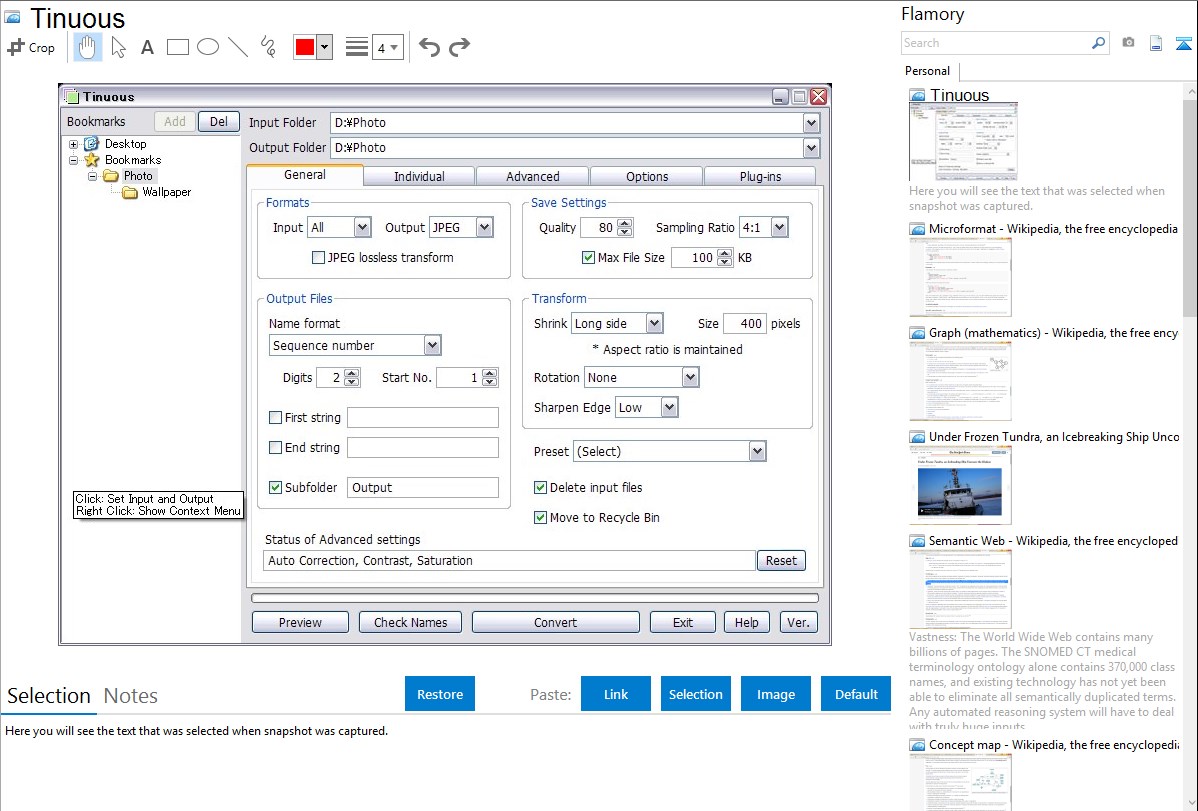The image size is (1198, 811).
Task: Uncheck the Max File Size option
Action: click(588, 258)
